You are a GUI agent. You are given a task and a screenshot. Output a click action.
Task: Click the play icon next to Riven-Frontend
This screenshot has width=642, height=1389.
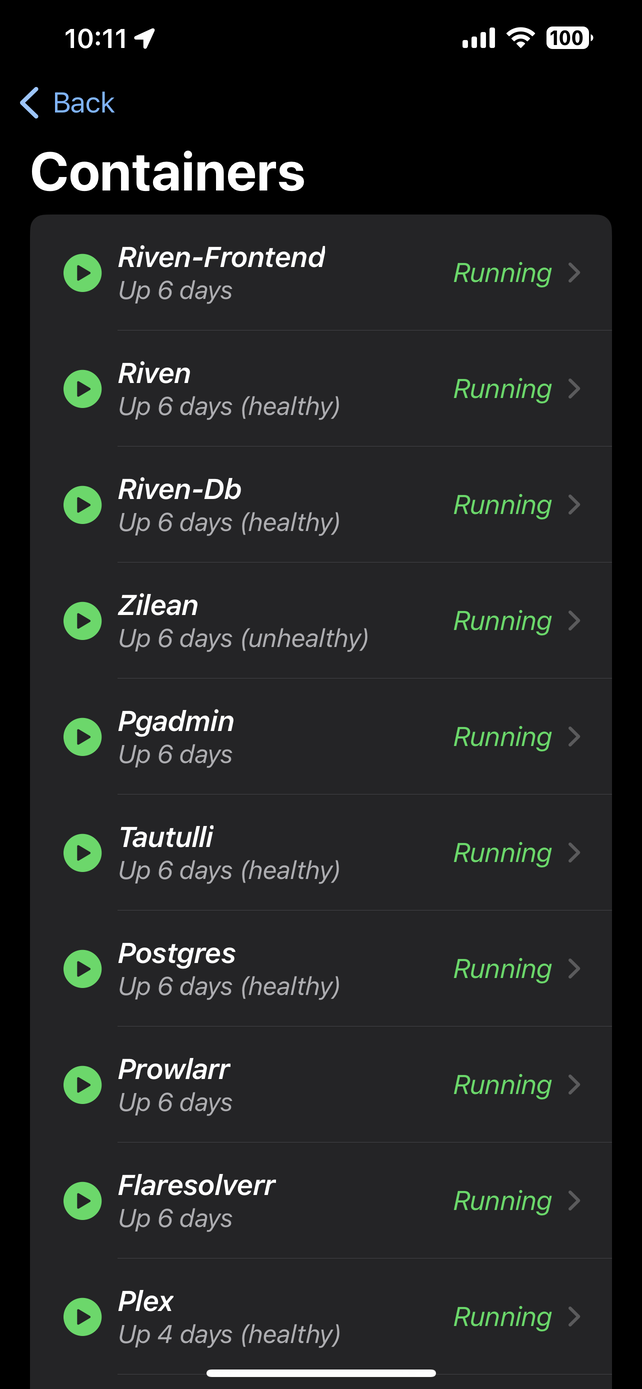pyautogui.click(x=82, y=272)
